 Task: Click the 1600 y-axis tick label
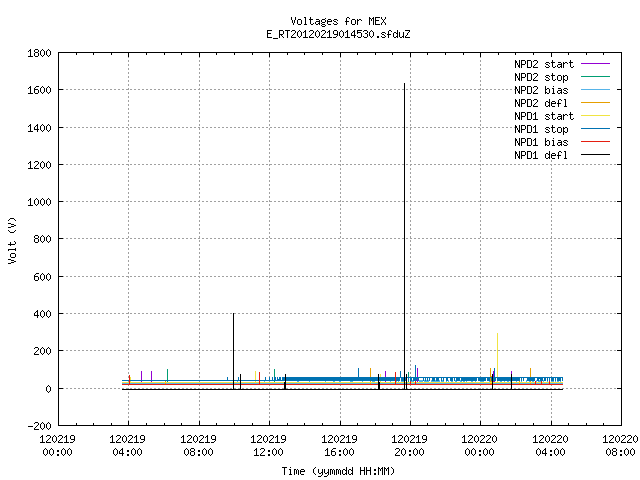[39, 90]
